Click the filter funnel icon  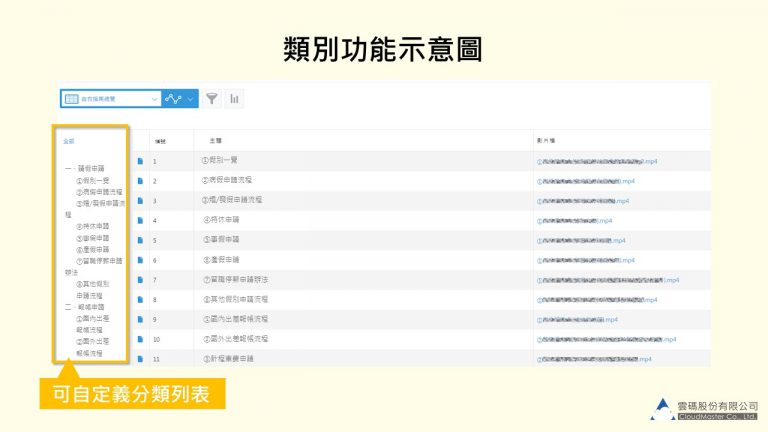pyautogui.click(x=212, y=99)
